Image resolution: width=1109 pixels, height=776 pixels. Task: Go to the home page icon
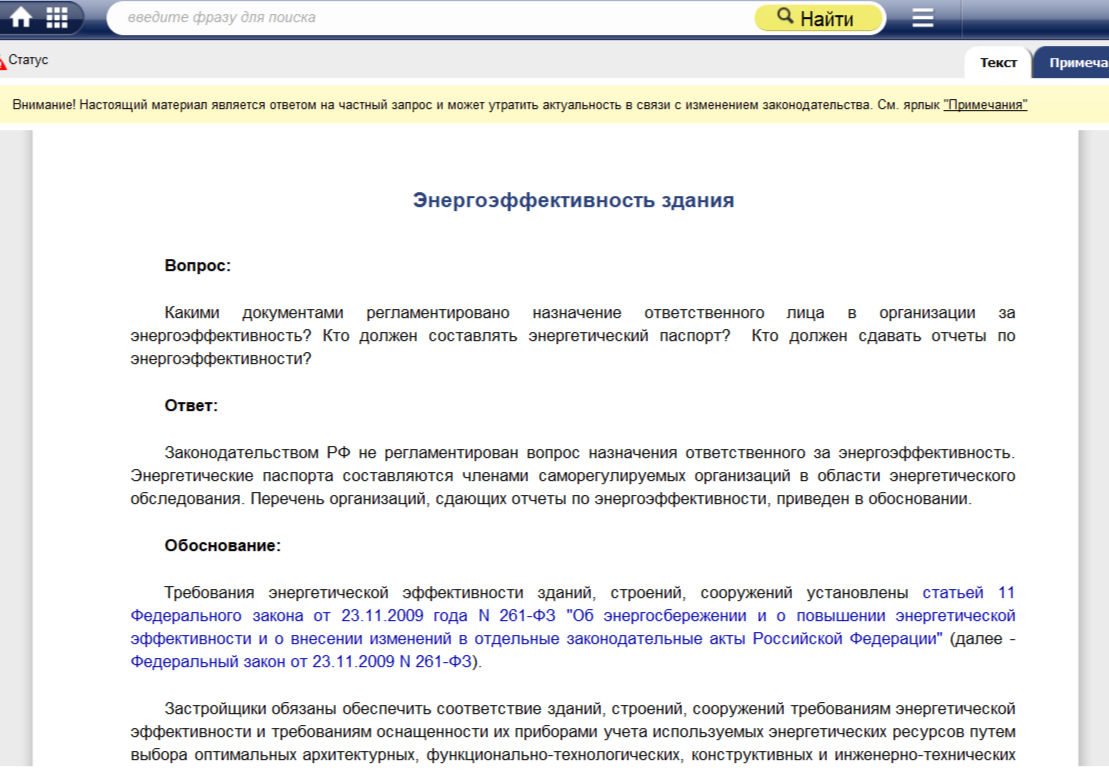(21, 17)
